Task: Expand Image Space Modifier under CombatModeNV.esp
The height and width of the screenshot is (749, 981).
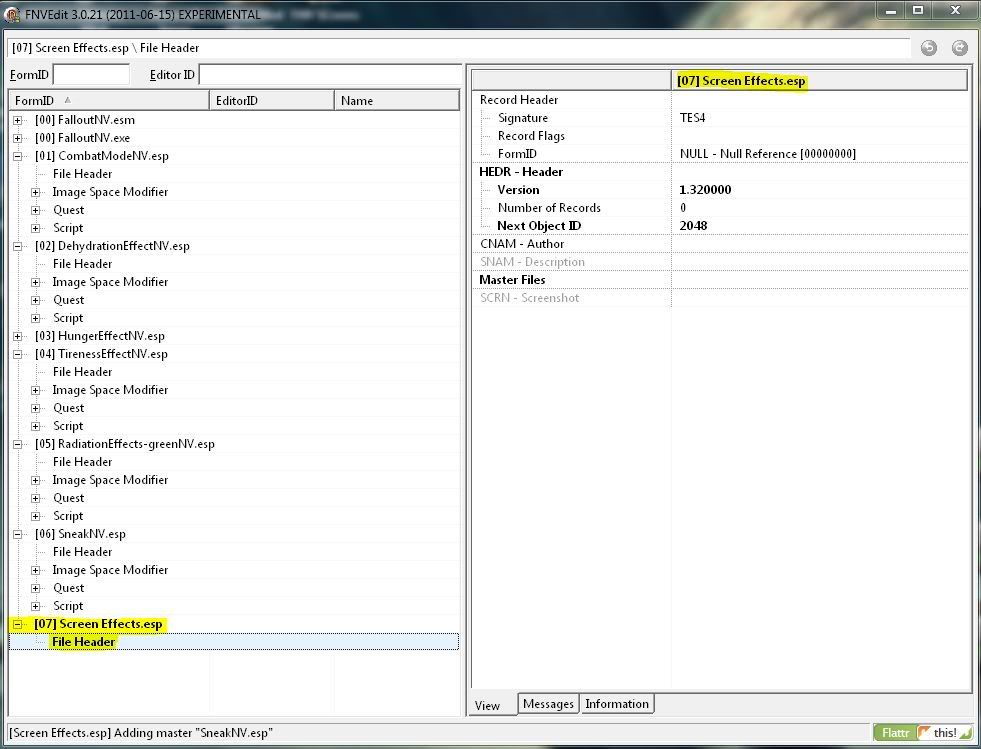Action: [x=36, y=192]
